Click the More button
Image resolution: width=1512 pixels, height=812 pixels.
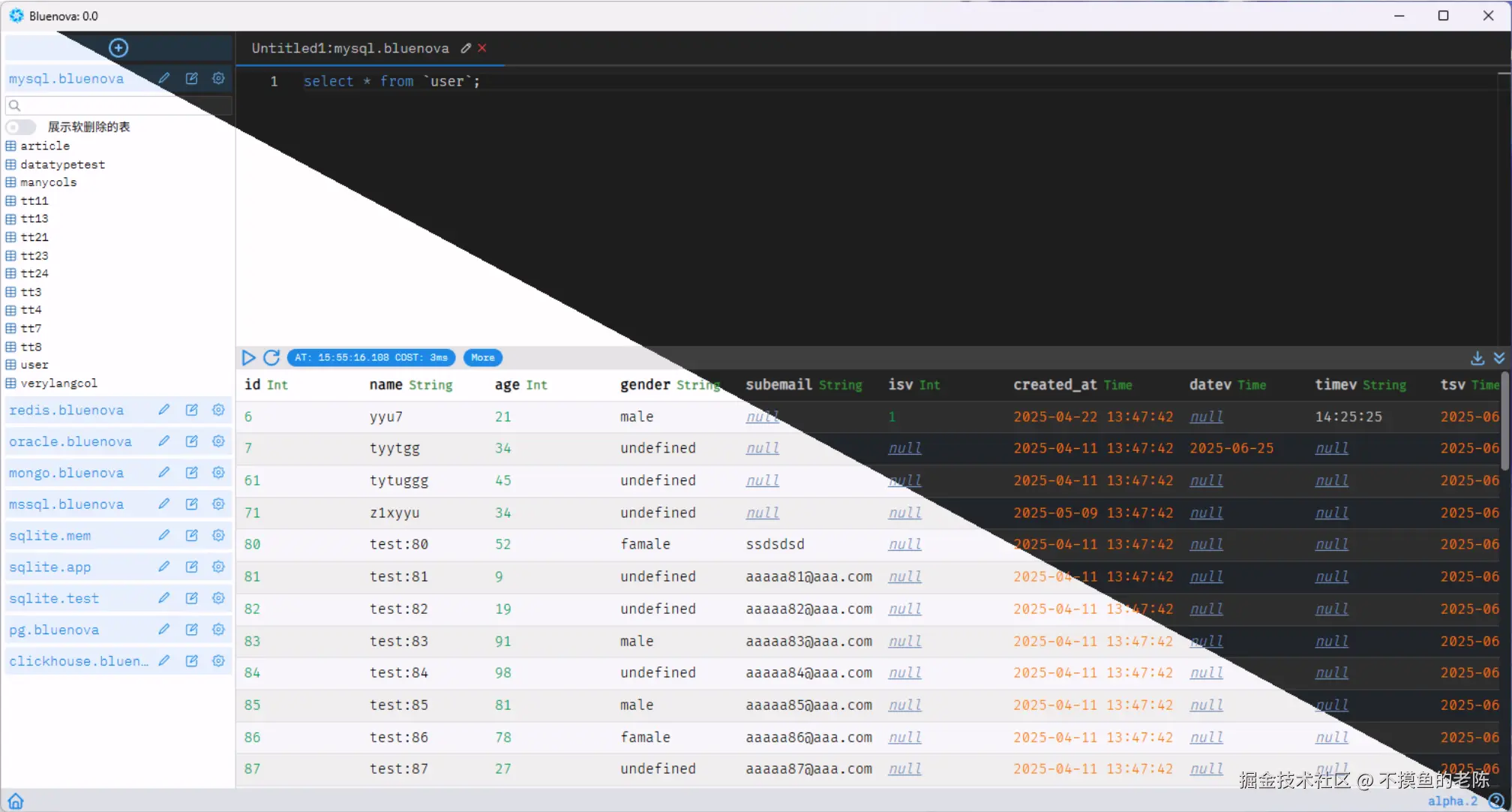[482, 358]
